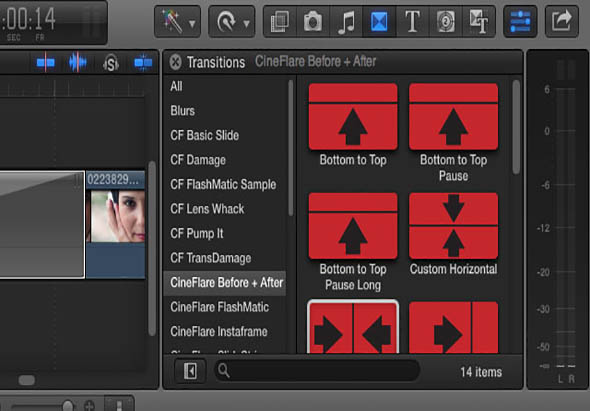
Task: Click the timeline vertical scrollbar
Action: 152,248
